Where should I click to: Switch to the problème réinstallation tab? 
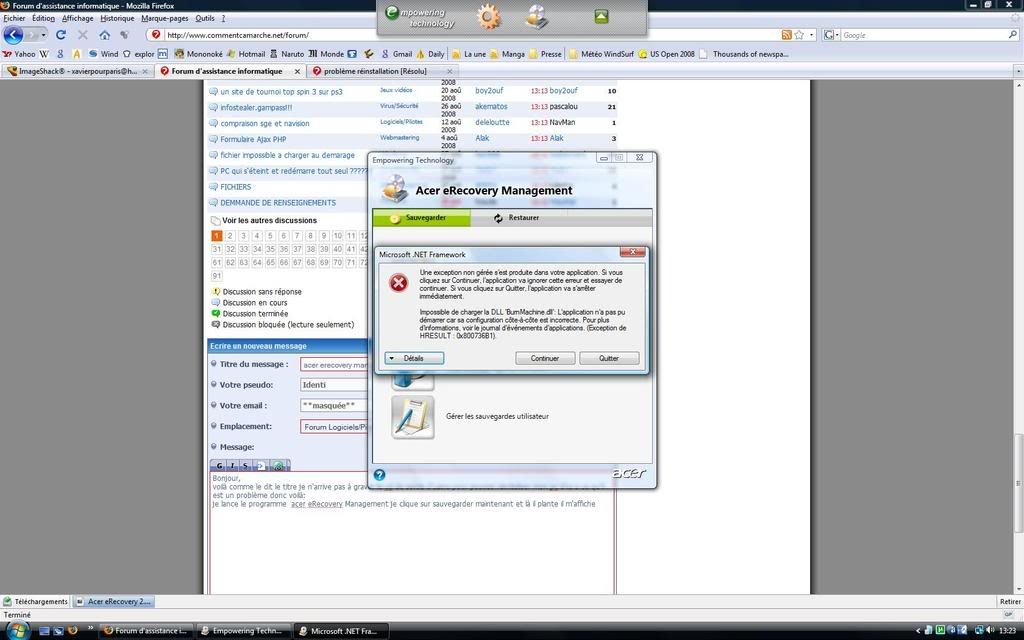[x=383, y=71]
